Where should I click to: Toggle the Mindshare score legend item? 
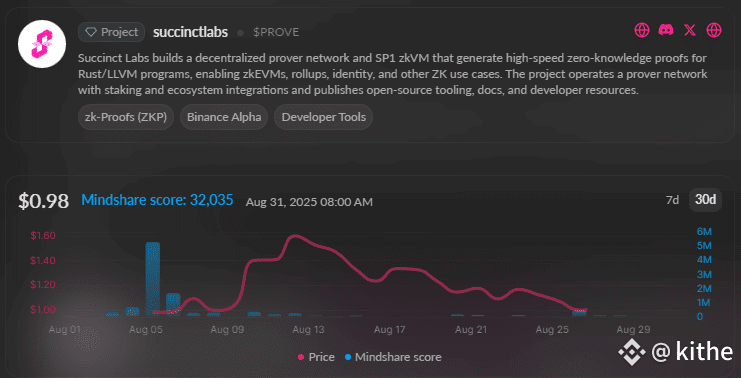(x=393, y=357)
